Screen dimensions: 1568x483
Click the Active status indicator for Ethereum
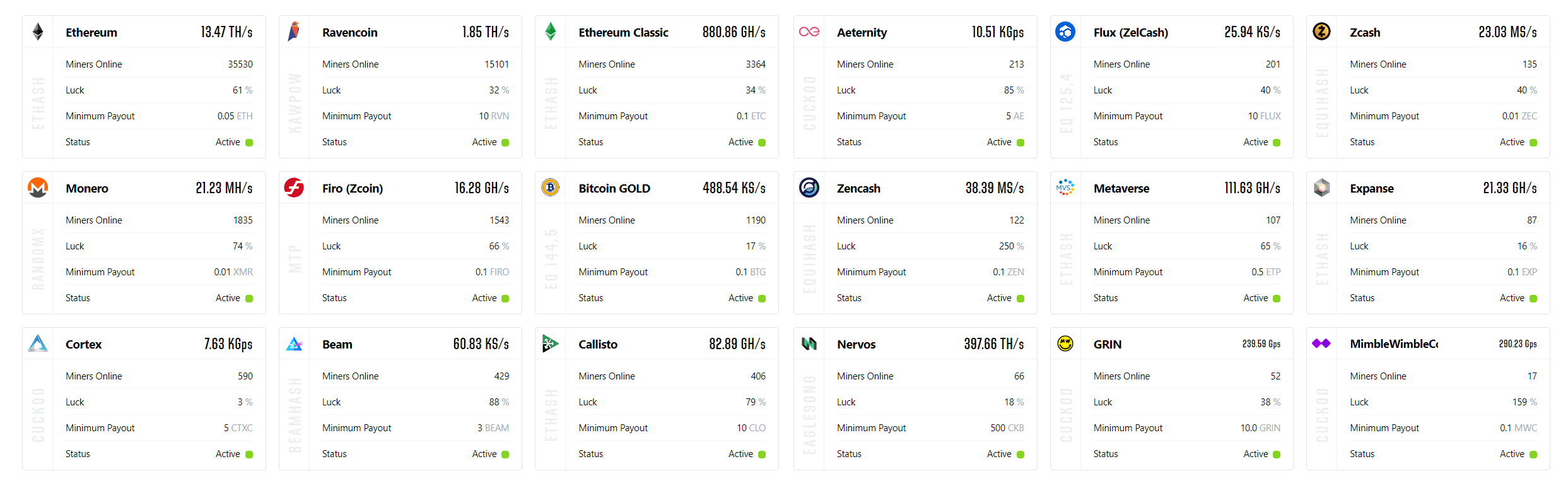250,142
